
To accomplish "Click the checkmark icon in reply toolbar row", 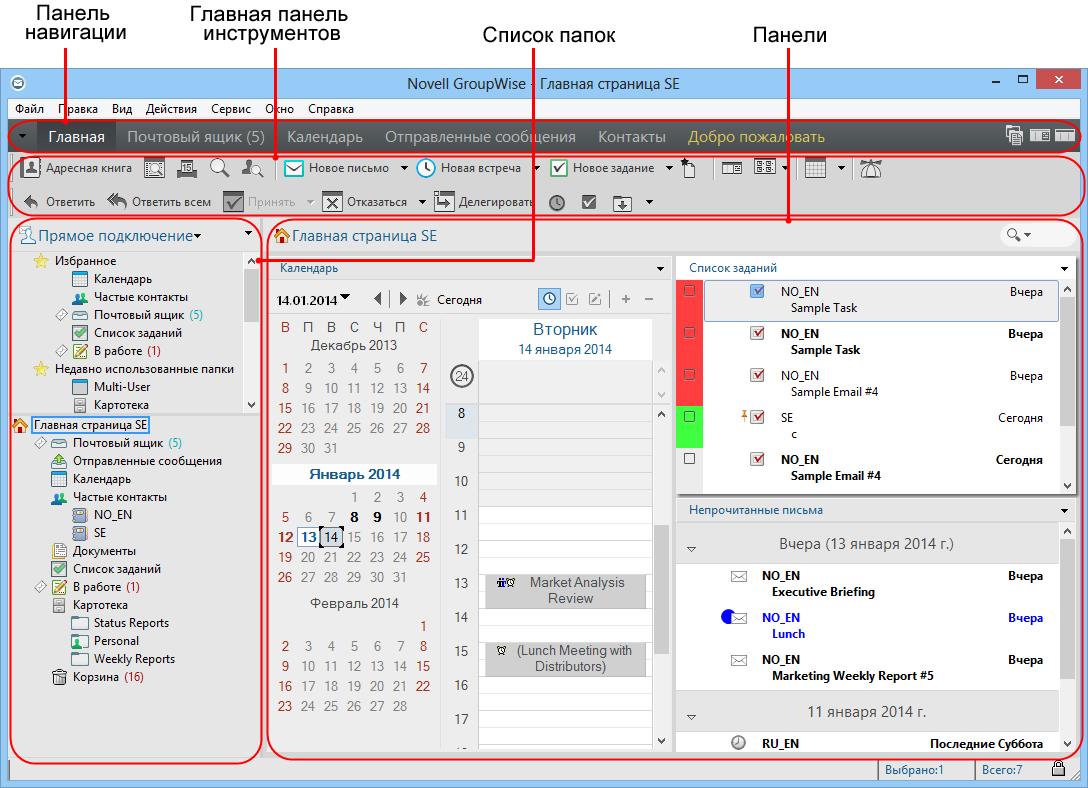I will point(589,202).
